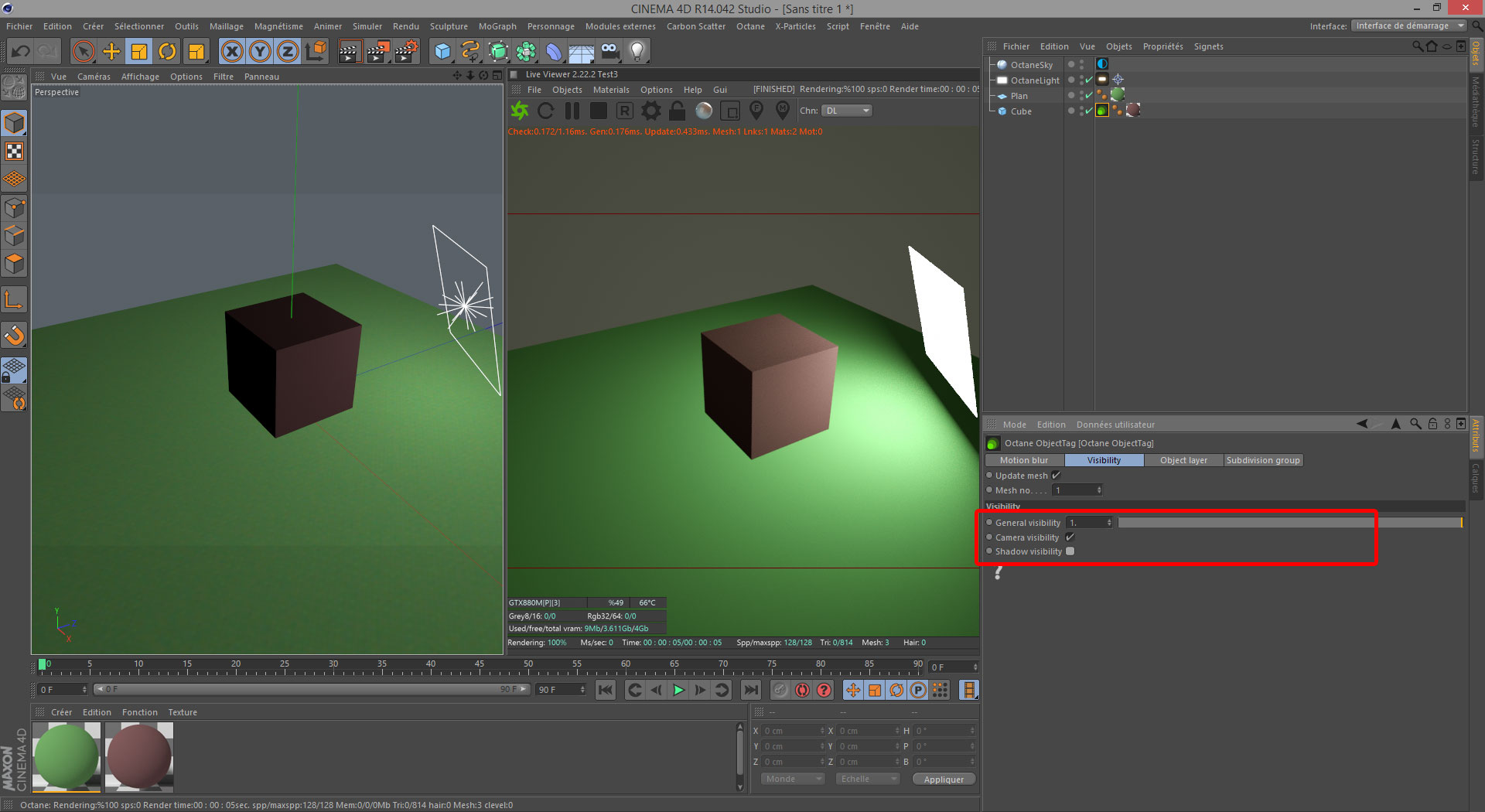1485x812 pixels.
Task: Select the Rotate tool in top toolbar
Action: pos(167,52)
